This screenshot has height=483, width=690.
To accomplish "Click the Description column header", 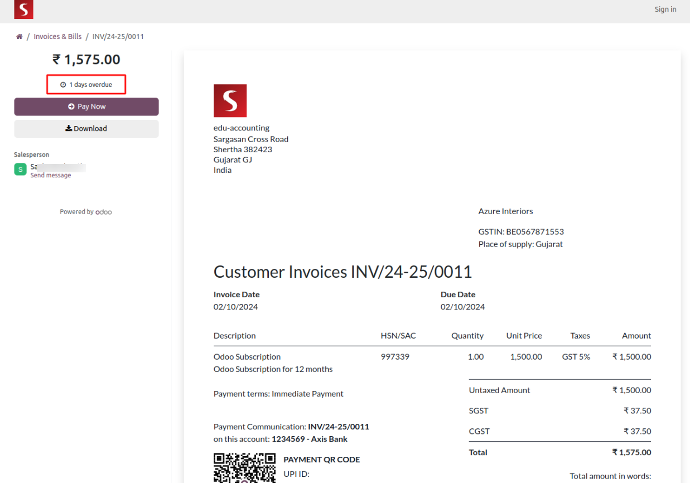I will tap(235, 336).
